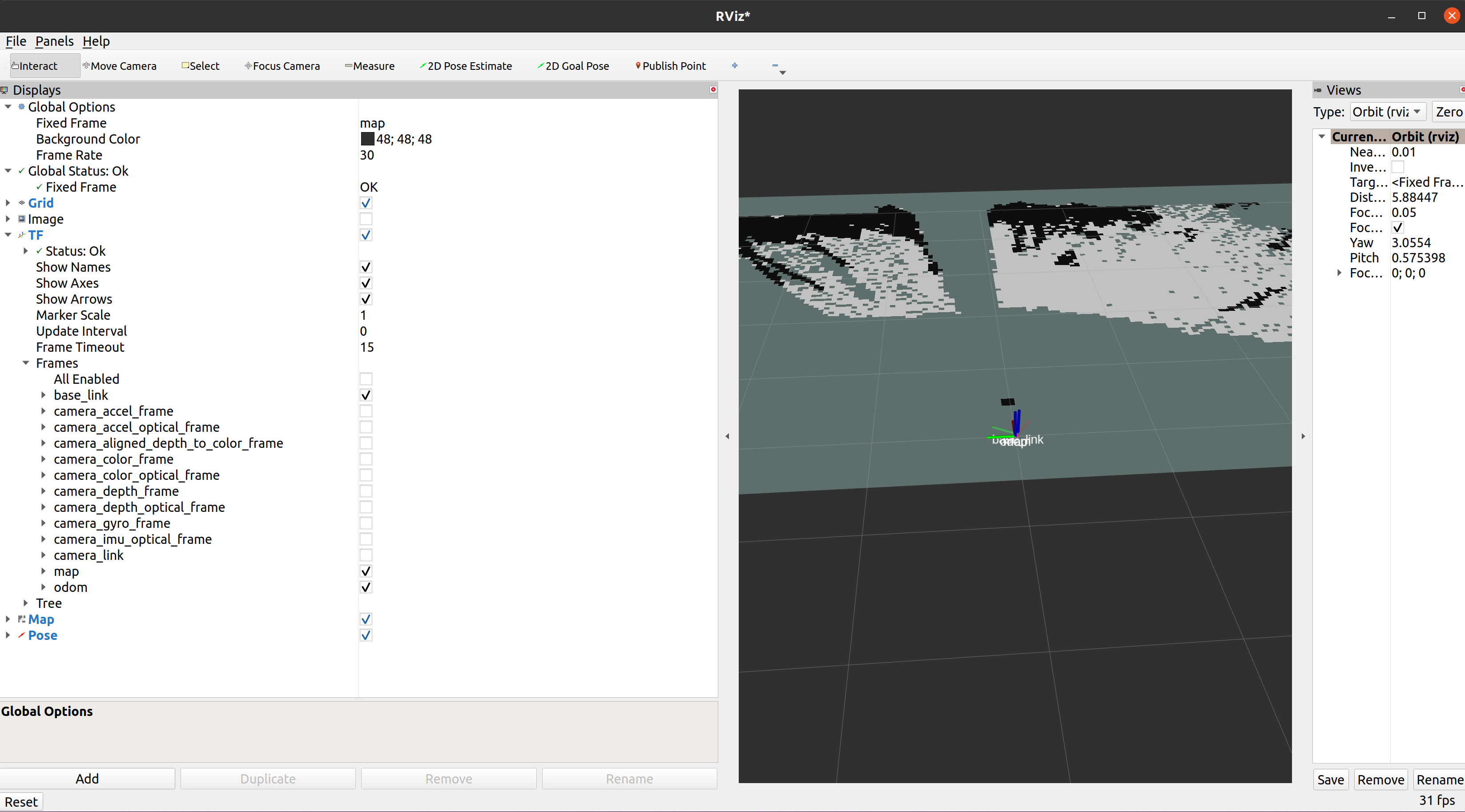Click Rename button in Views panel

pyautogui.click(x=1439, y=780)
